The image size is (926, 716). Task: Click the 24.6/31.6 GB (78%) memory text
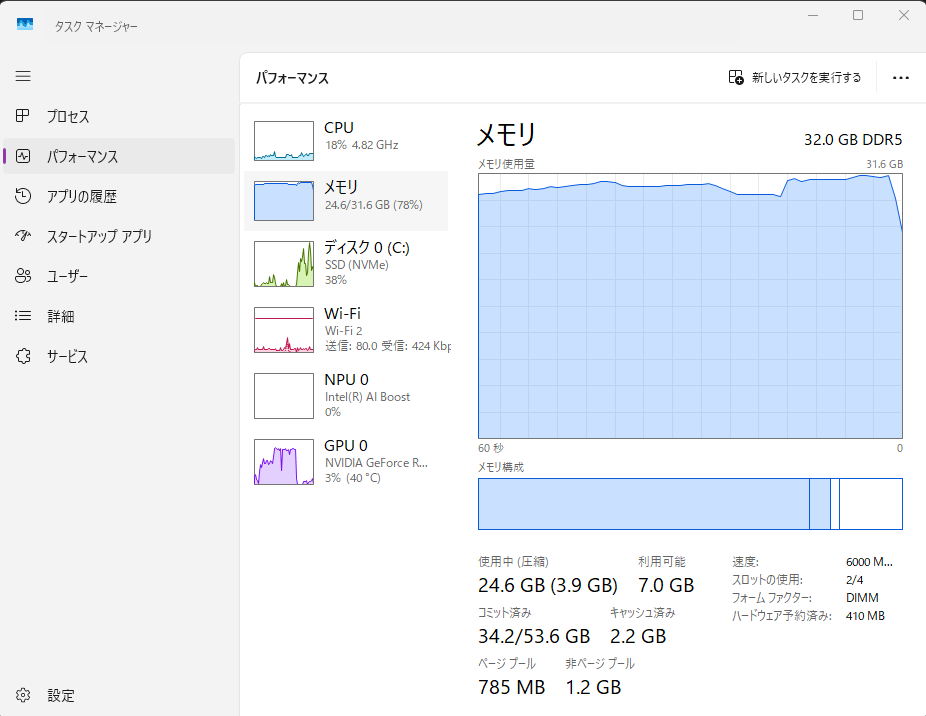pos(374,205)
